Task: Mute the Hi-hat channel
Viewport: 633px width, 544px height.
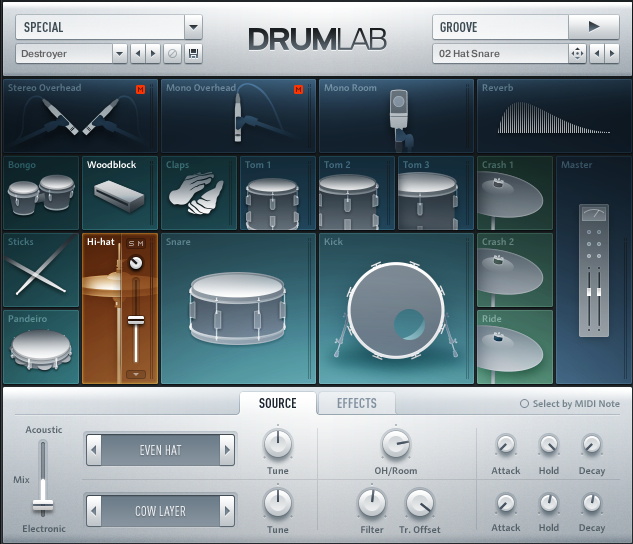Action: [140, 243]
